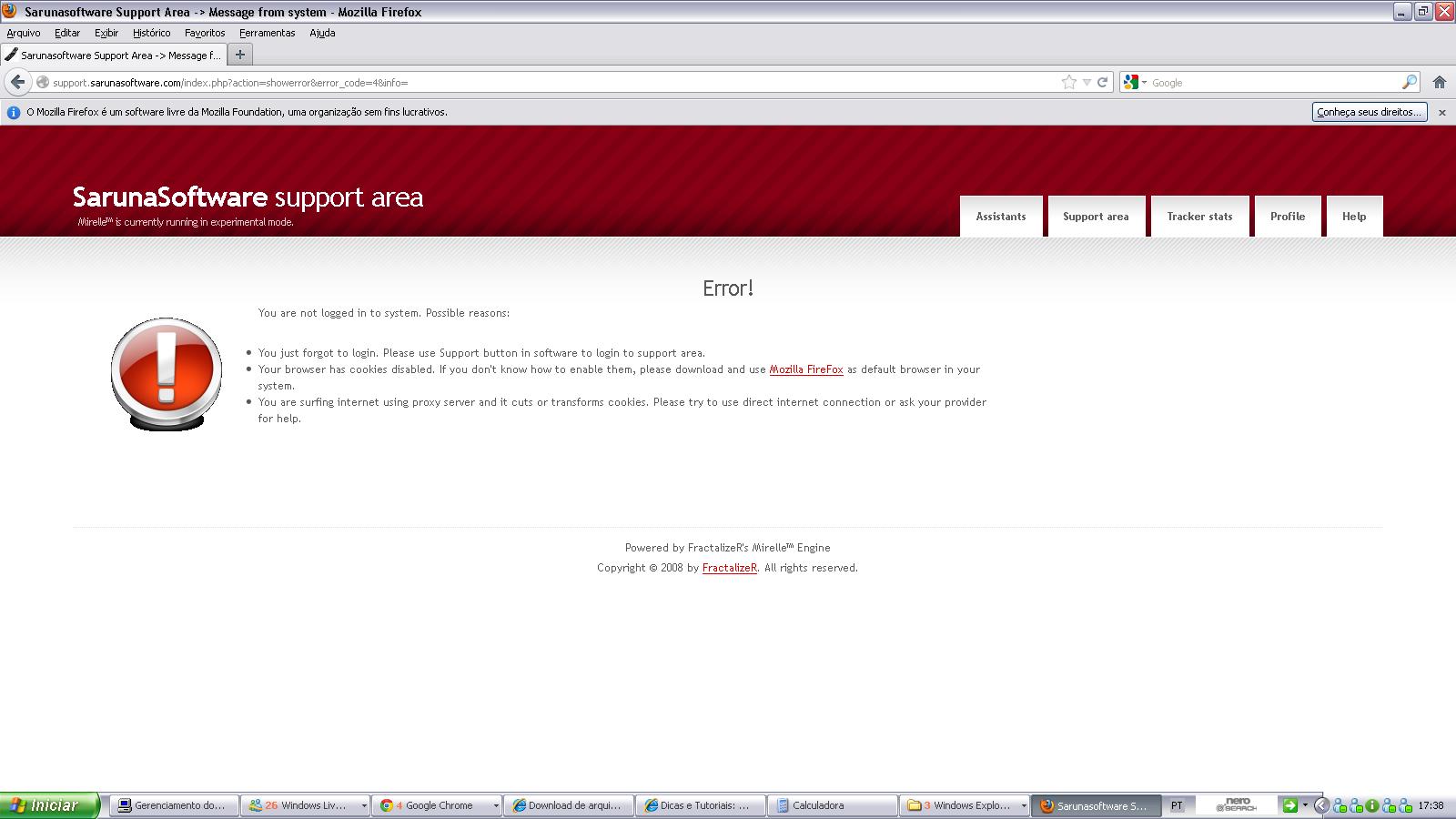Switch to Gerenciamento taskbar window

175,805
